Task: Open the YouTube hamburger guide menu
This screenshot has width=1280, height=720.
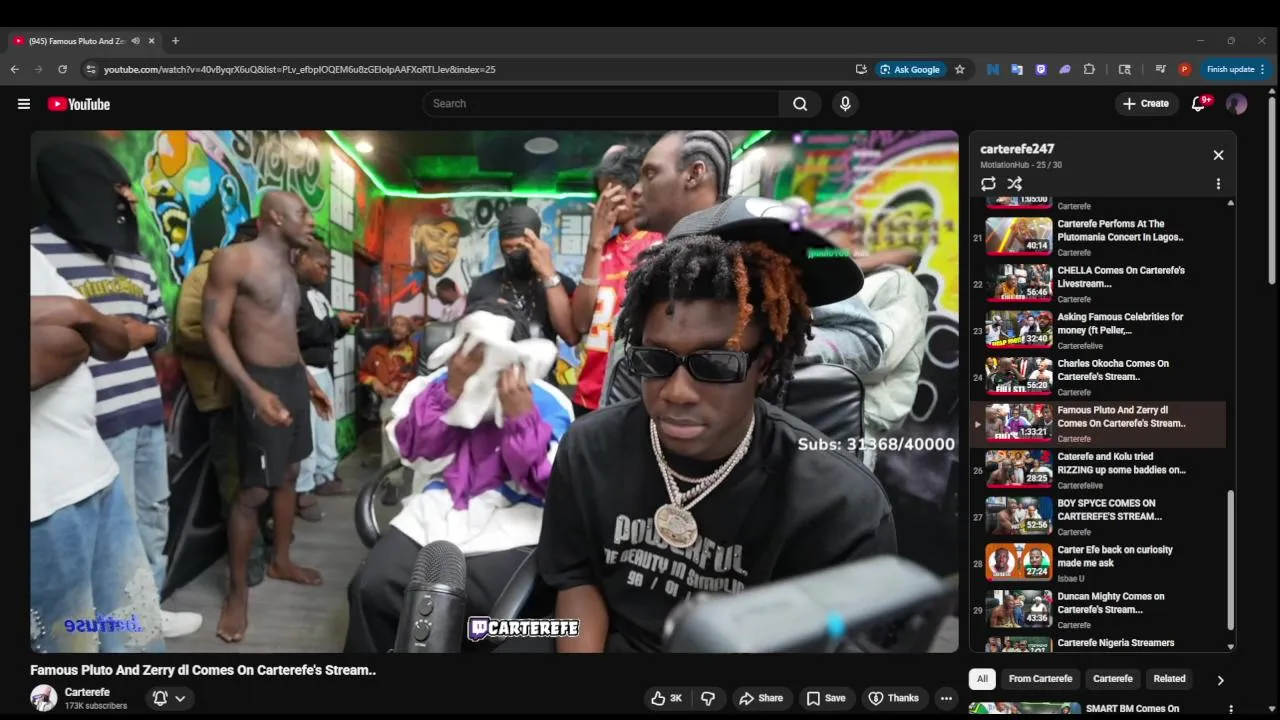Action: click(x=24, y=104)
